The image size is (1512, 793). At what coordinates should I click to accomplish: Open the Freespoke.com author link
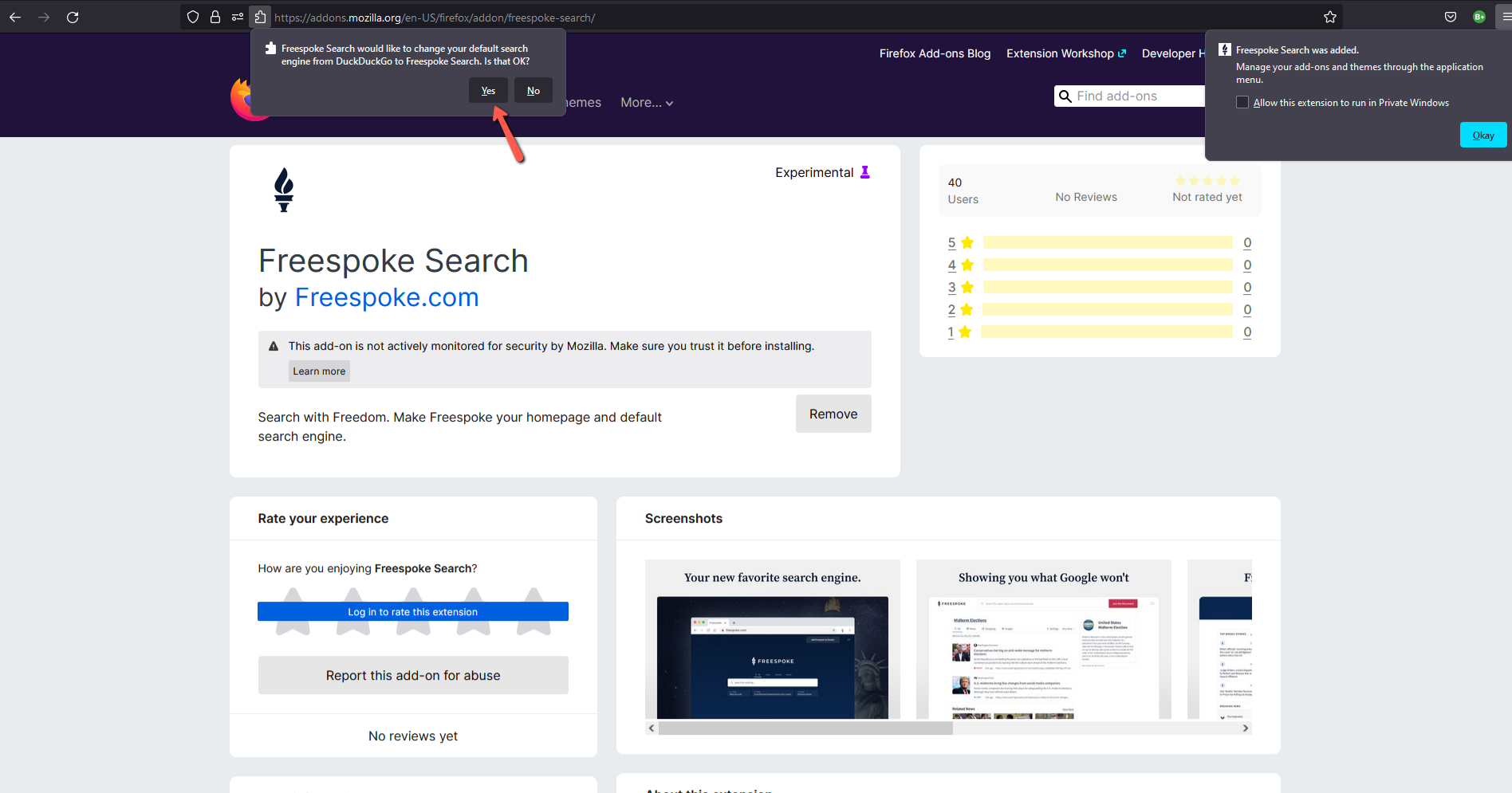387,297
